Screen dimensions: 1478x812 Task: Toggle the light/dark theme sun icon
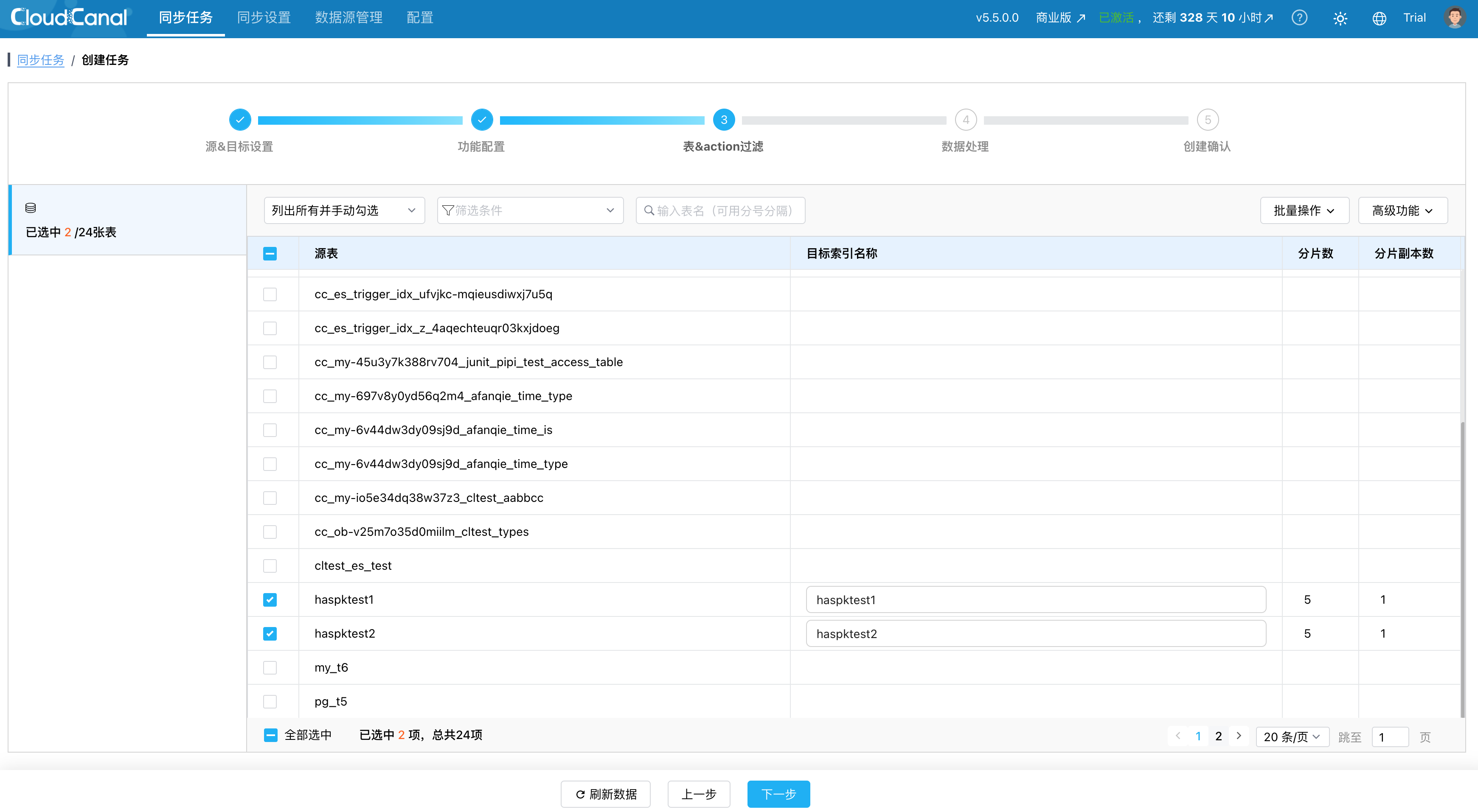tap(1340, 18)
